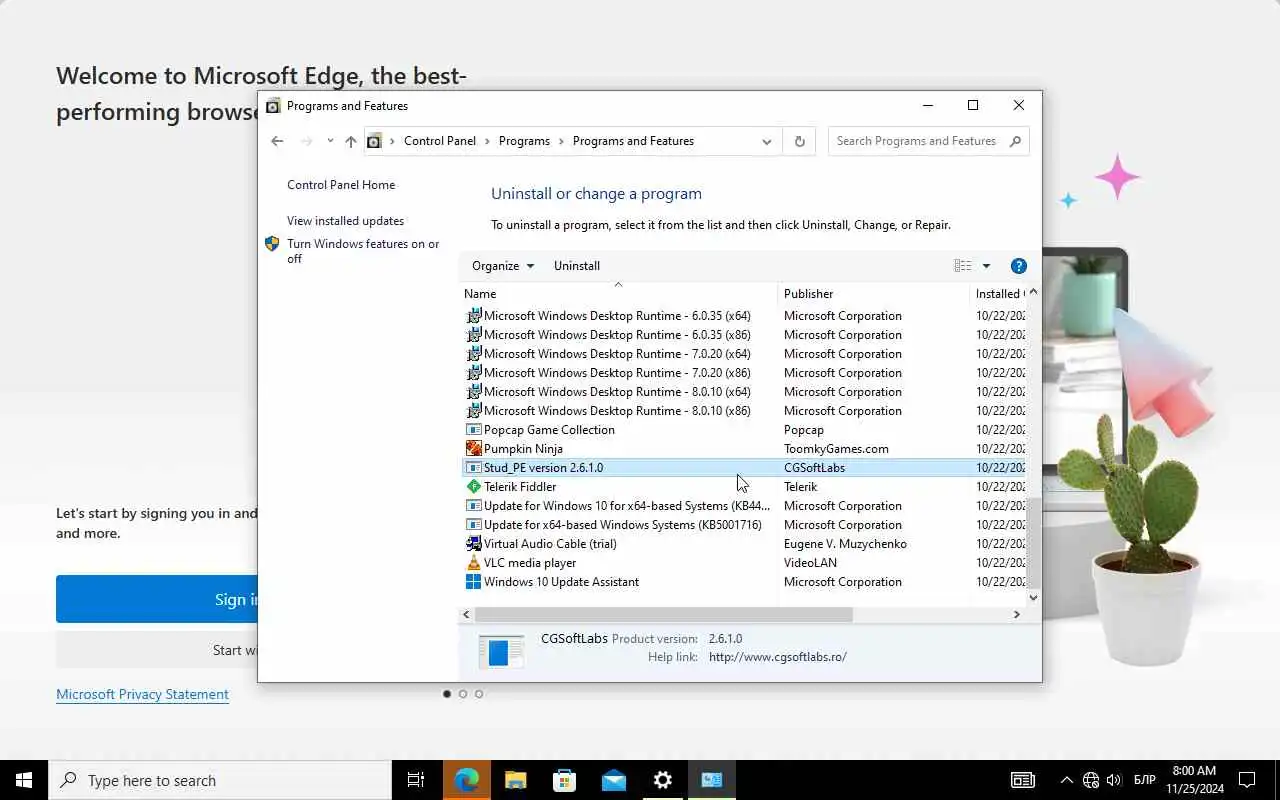The width and height of the screenshot is (1280, 800).
Task: Sort list by Publisher column header
Action: click(873, 294)
